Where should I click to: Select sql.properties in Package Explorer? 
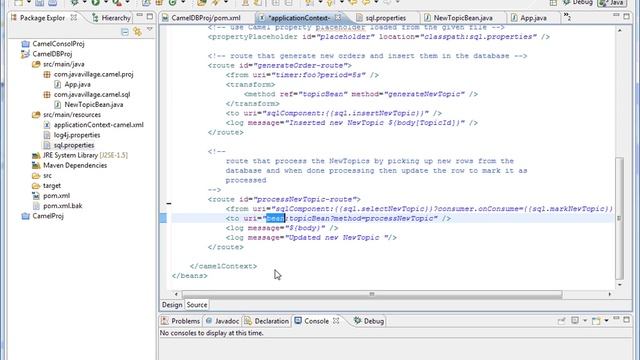pos(74,145)
